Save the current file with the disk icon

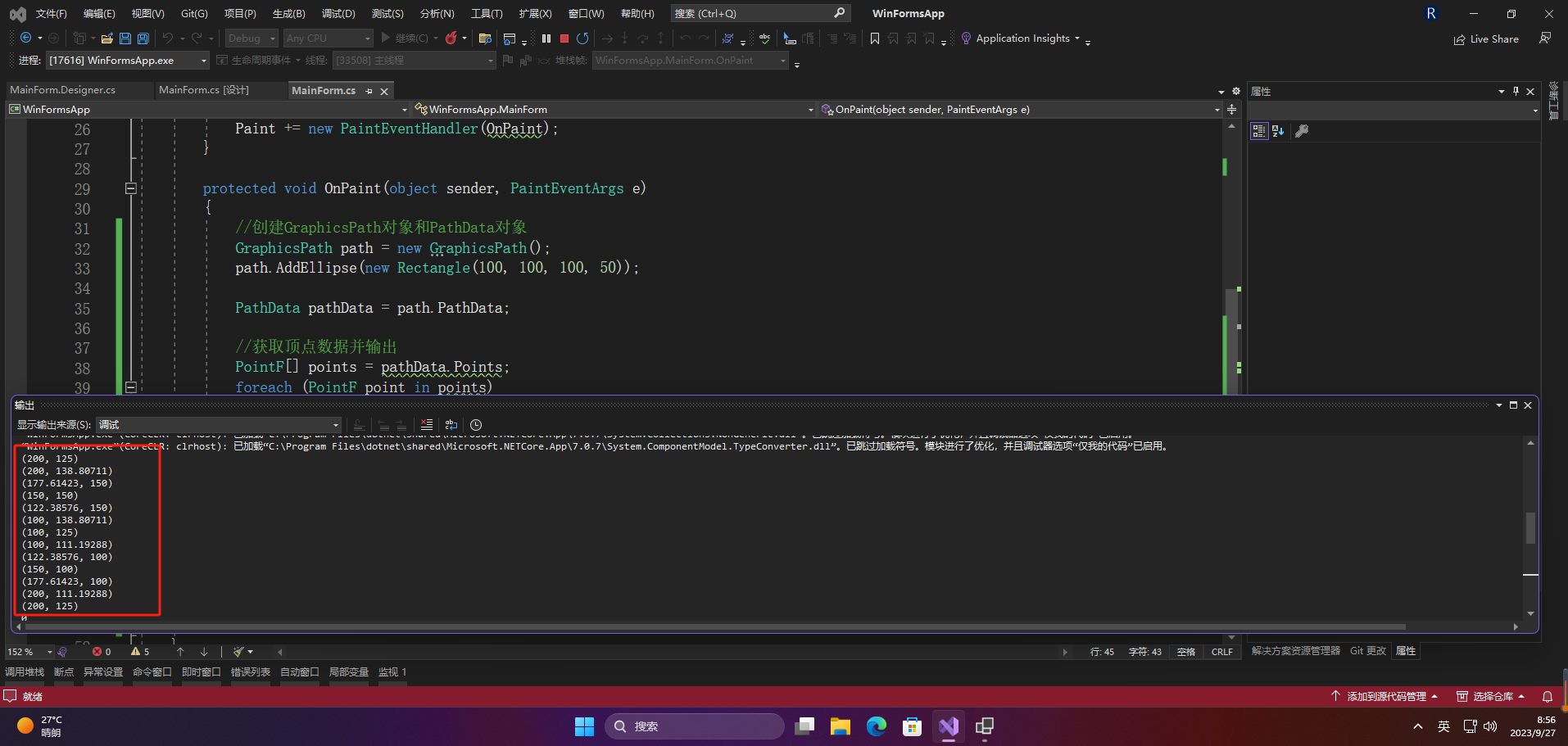[125, 38]
